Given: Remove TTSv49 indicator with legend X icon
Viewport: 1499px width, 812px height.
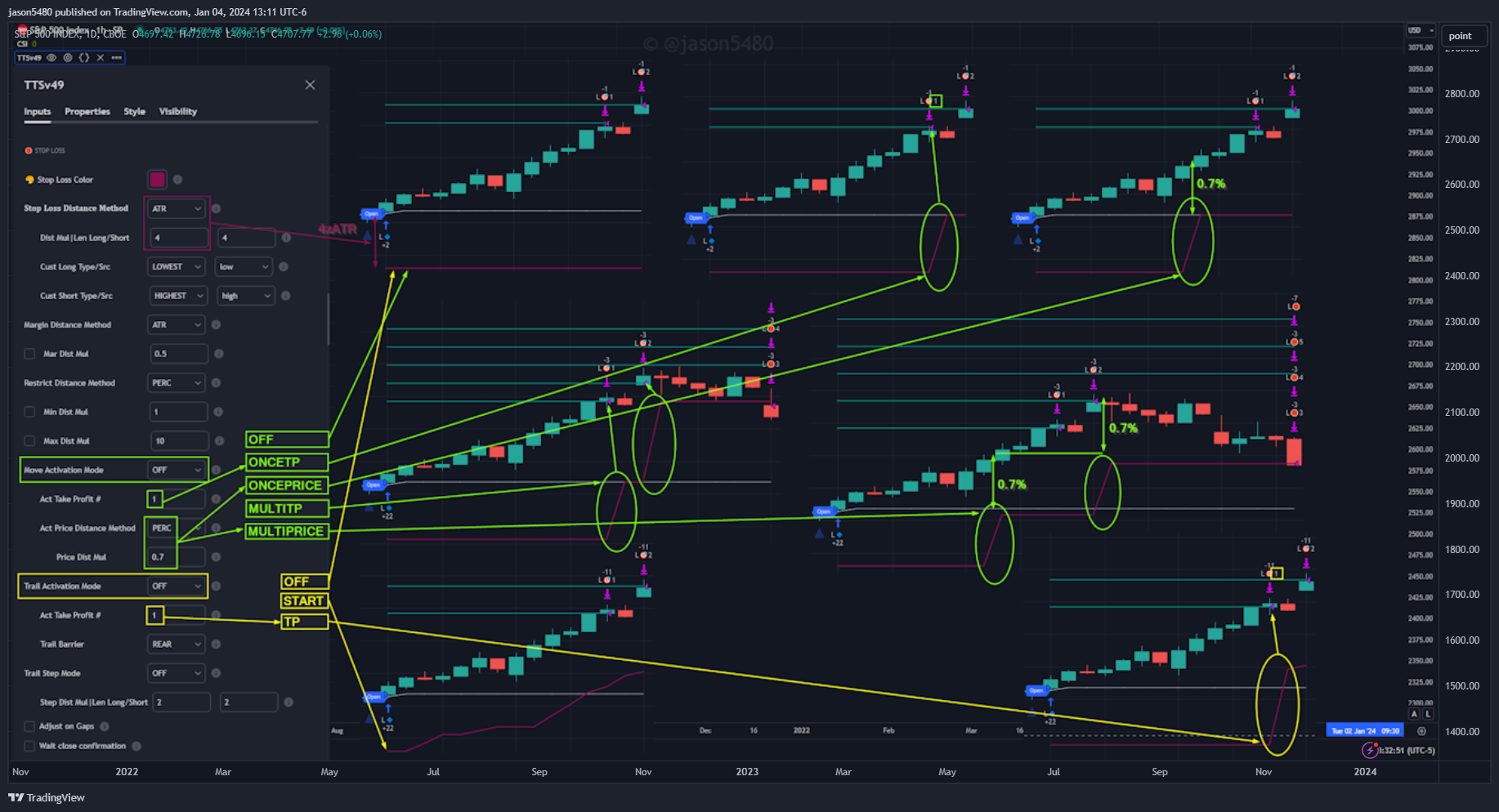Looking at the screenshot, I should [101, 58].
